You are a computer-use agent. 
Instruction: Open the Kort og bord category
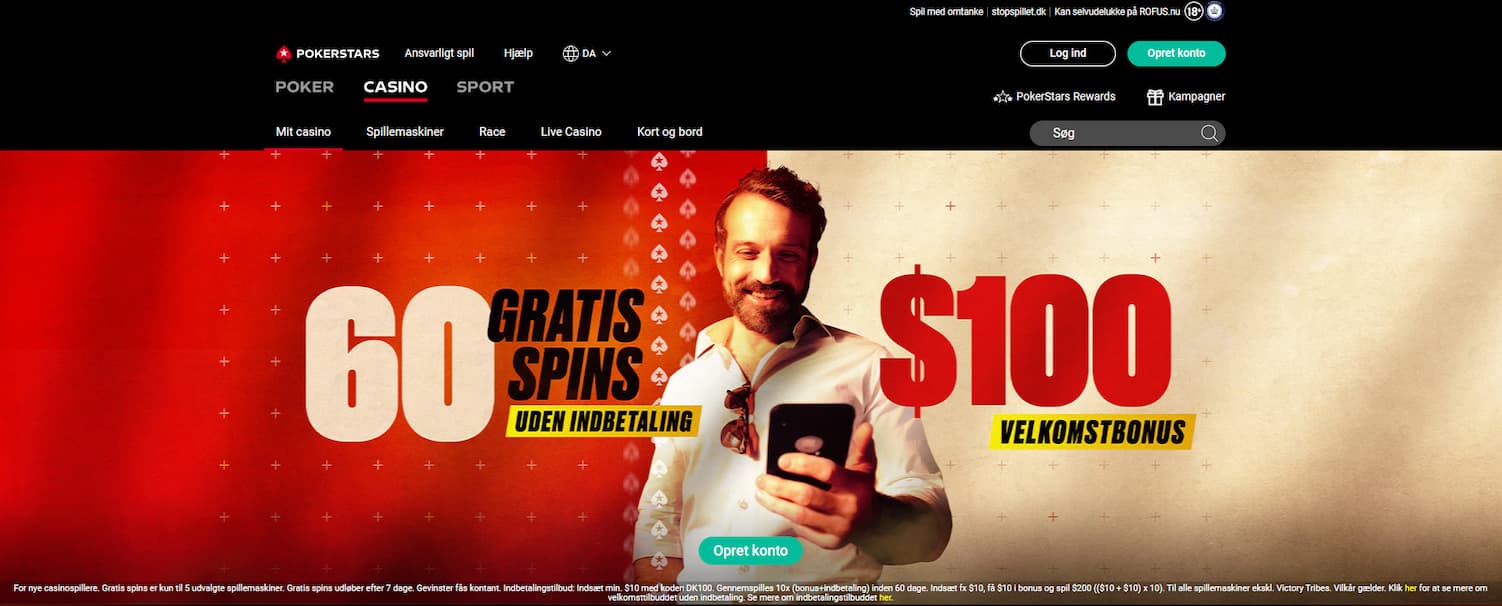tap(670, 132)
